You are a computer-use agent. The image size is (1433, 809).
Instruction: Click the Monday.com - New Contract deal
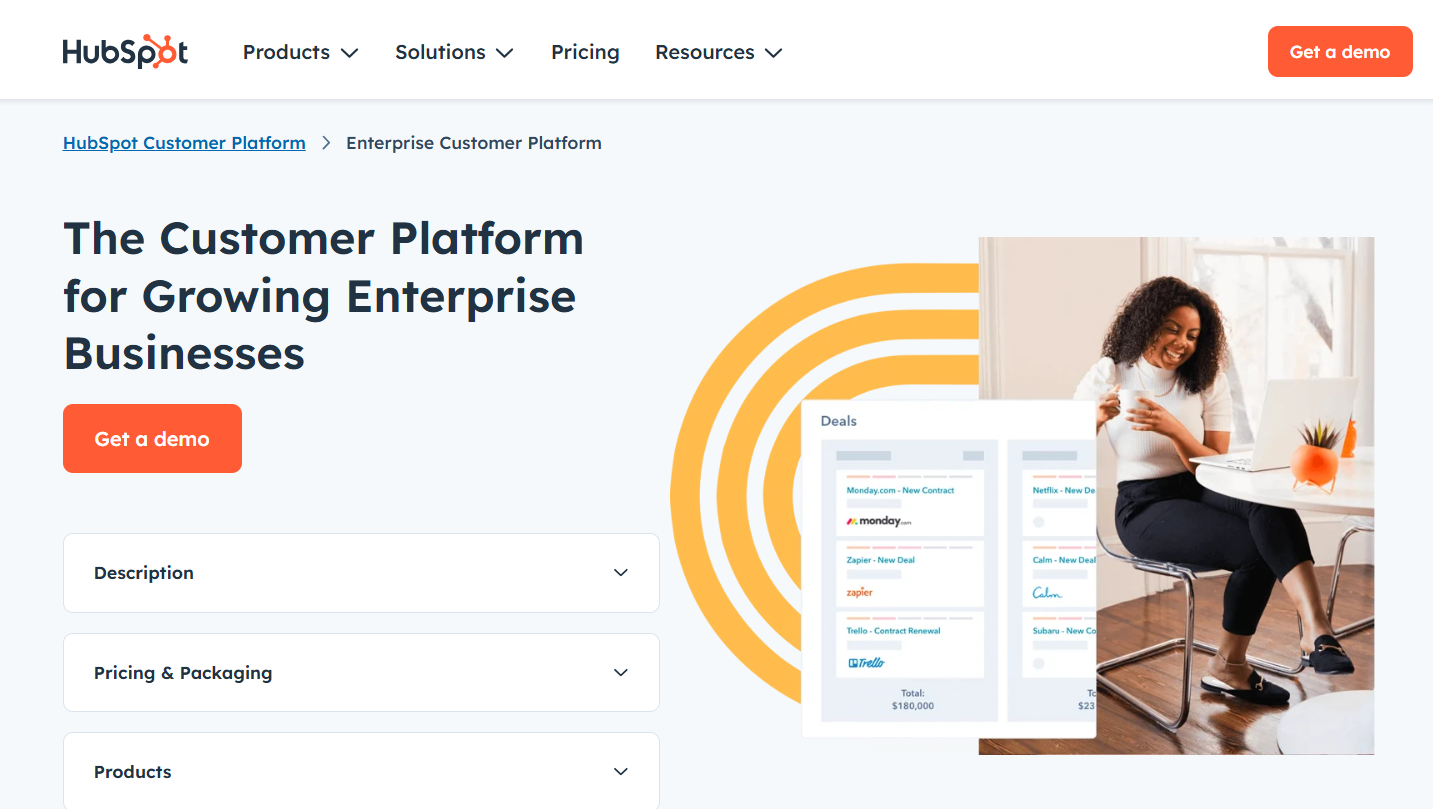click(x=900, y=490)
